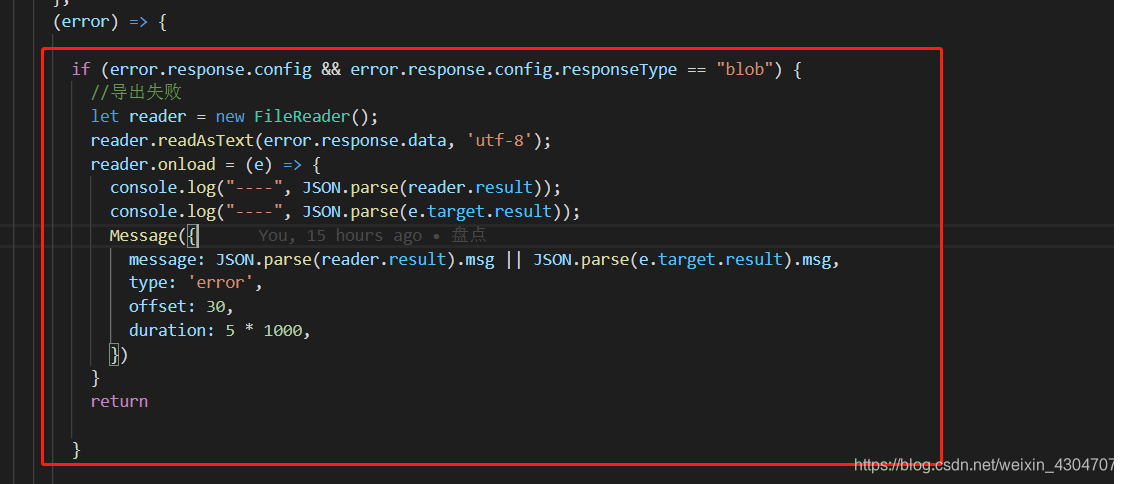Screen dimensions: 1136x484
Task: Click the line starting 'if (error.response.config'
Action: [437, 70]
